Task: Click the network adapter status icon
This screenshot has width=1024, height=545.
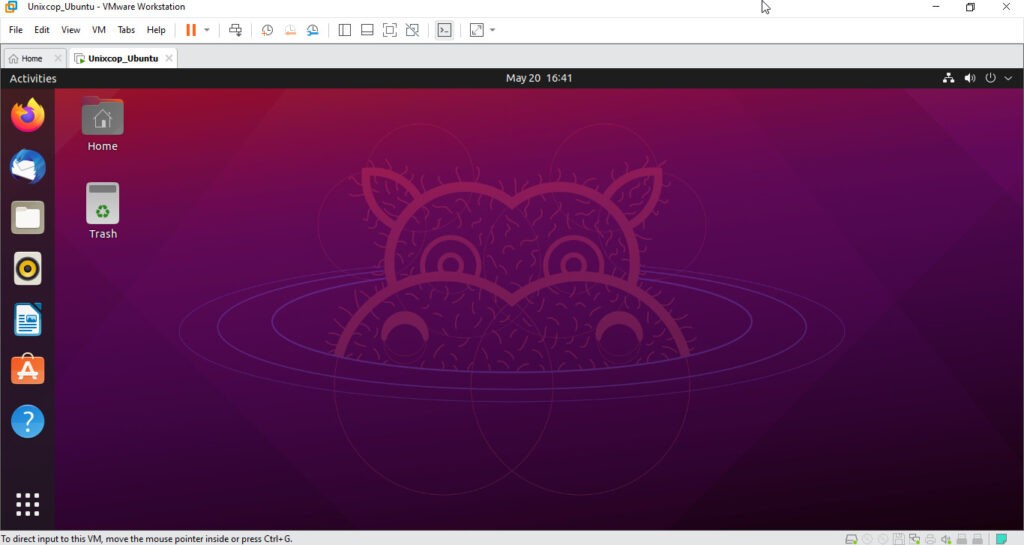Action: click(914, 538)
